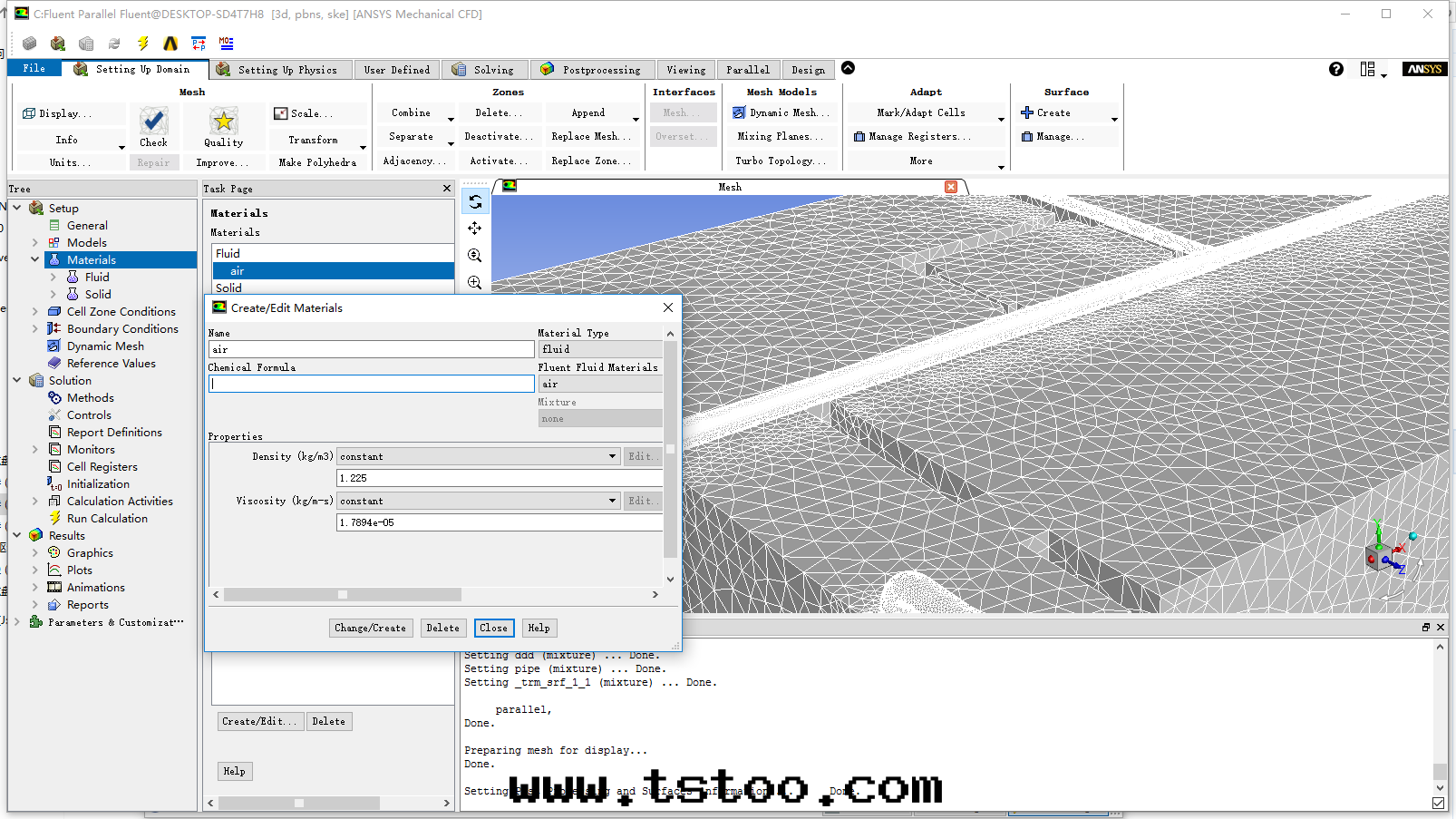The height and width of the screenshot is (819, 1456).
Task: Select the Rotate View tool
Action: 475,201
